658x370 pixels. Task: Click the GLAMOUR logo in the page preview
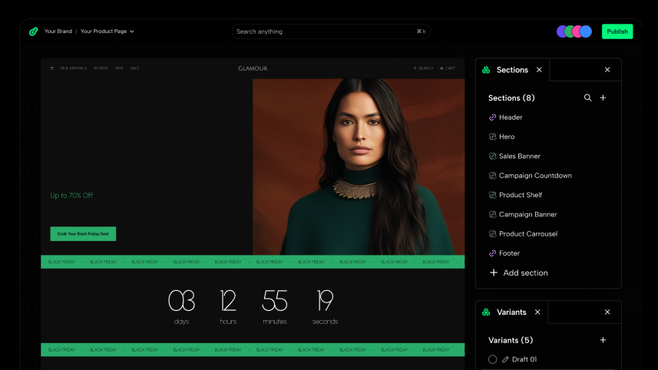point(253,68)
